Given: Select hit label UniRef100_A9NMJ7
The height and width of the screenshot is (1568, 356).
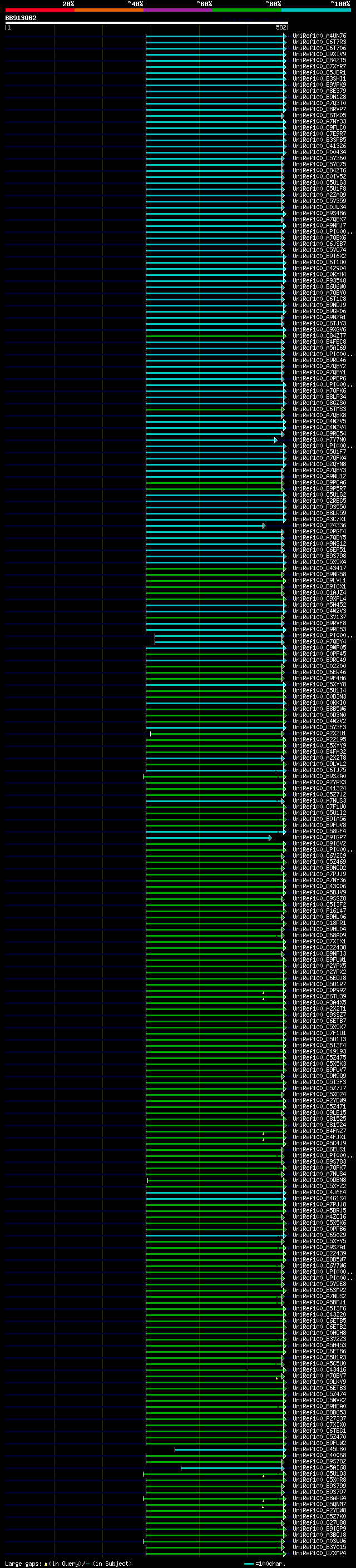Looking at the screenshot, I should point(319,226).
